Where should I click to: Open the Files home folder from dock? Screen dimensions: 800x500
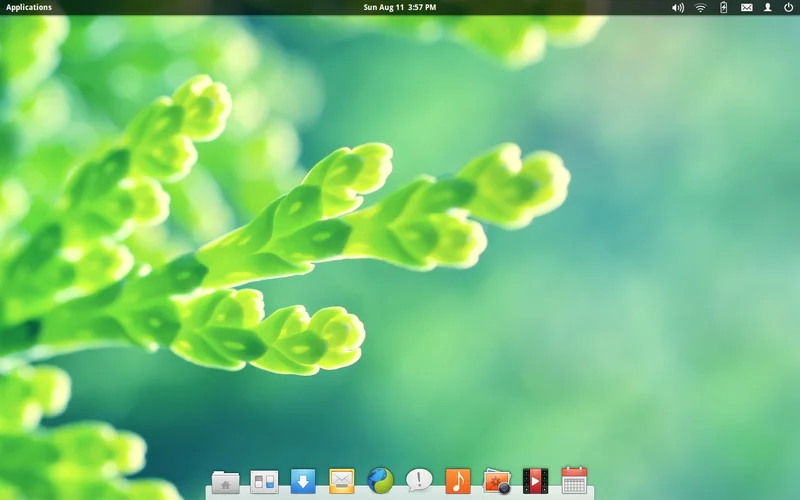click(225, 481)
